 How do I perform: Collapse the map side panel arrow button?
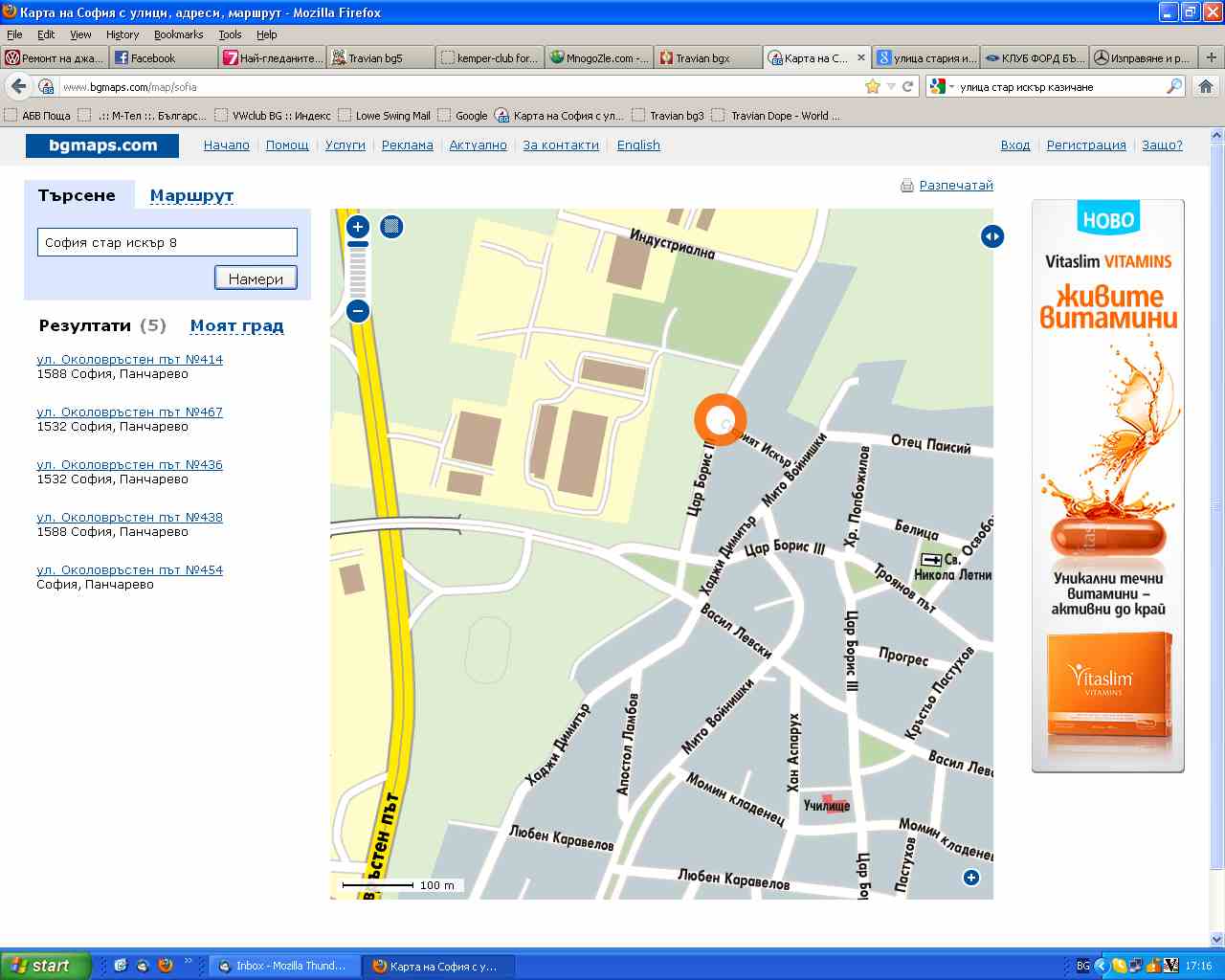point(992,236)
